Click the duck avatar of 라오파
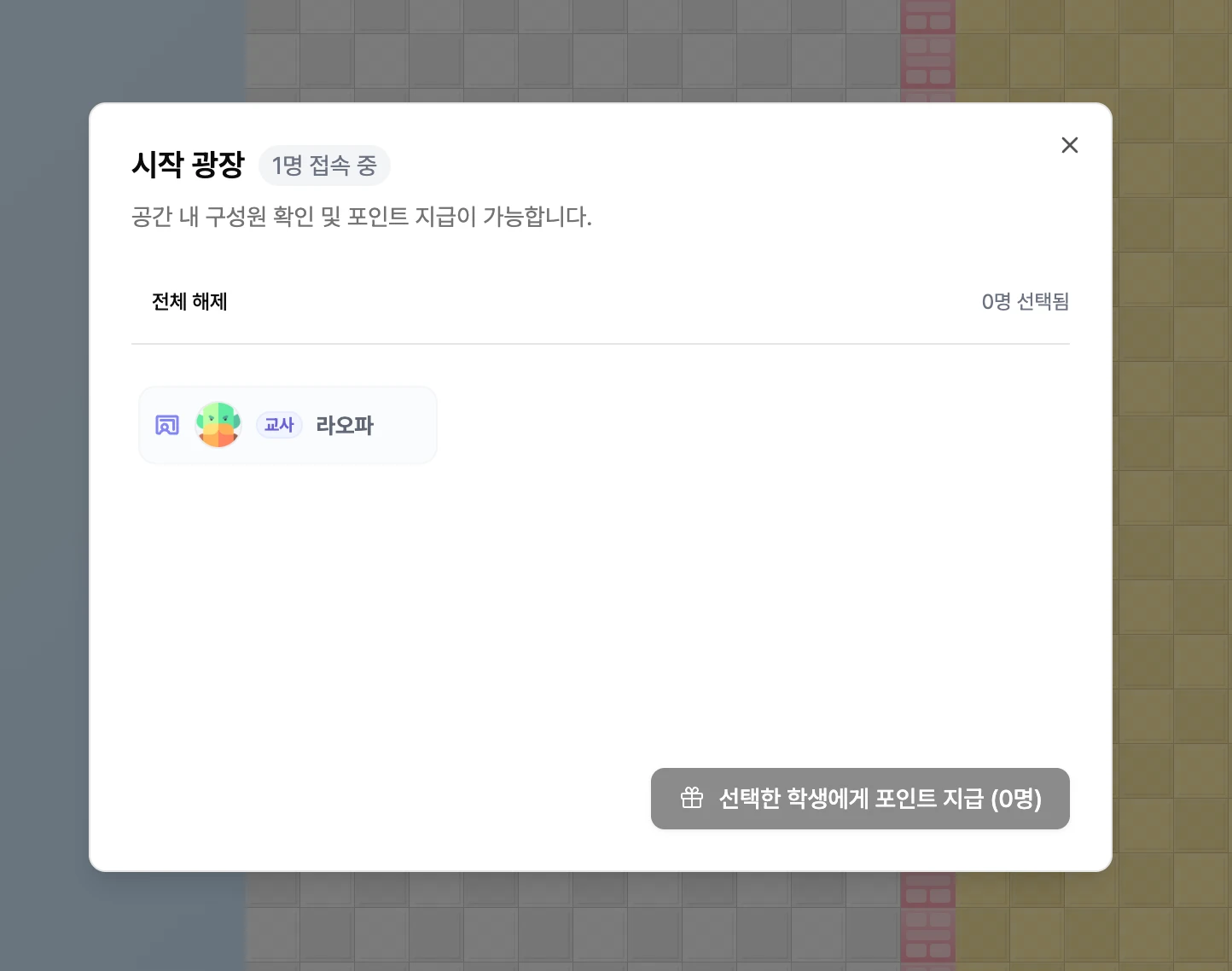Viewport: 1232px width, 971px height. 218,425
